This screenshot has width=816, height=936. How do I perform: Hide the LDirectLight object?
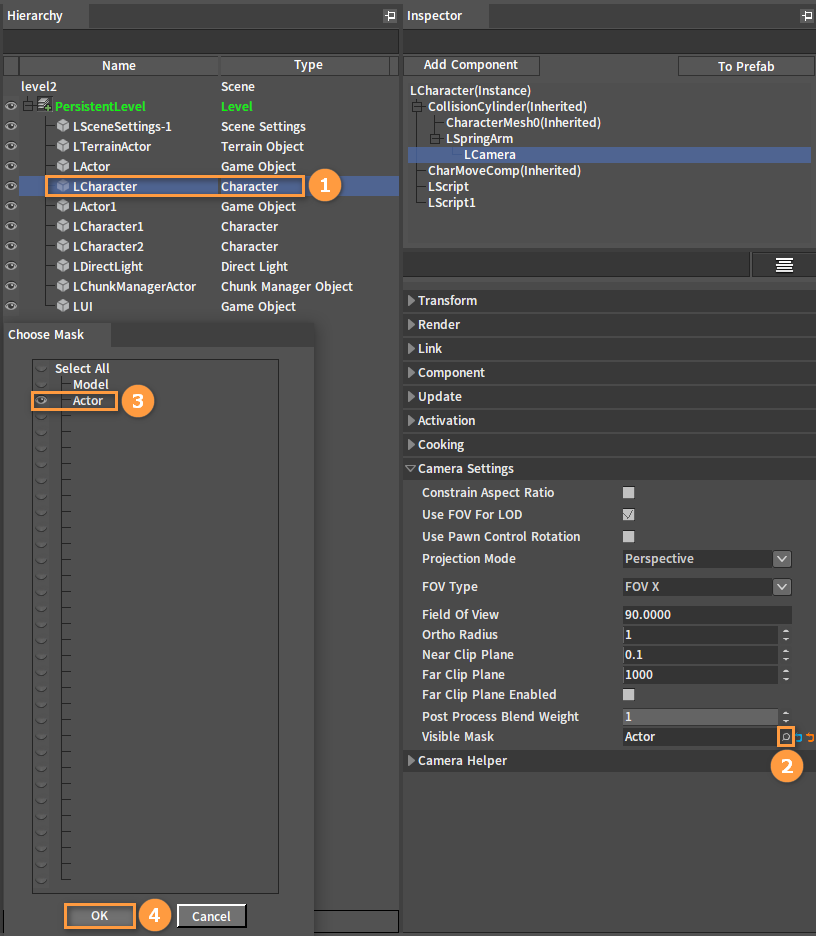click(x=11, y=266)
